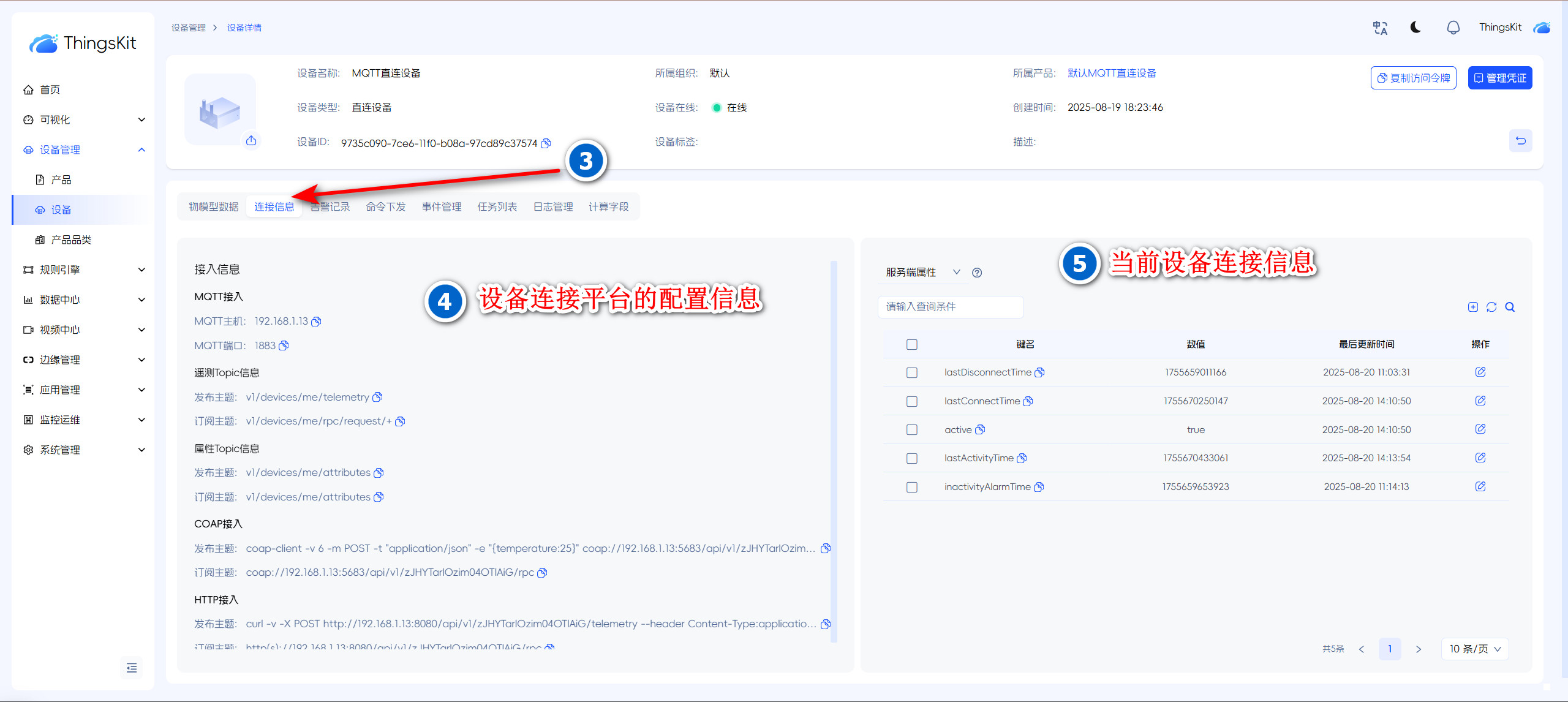The image size is (1568, 702).
Task: Click the language translation icon
Action: 1379,28
